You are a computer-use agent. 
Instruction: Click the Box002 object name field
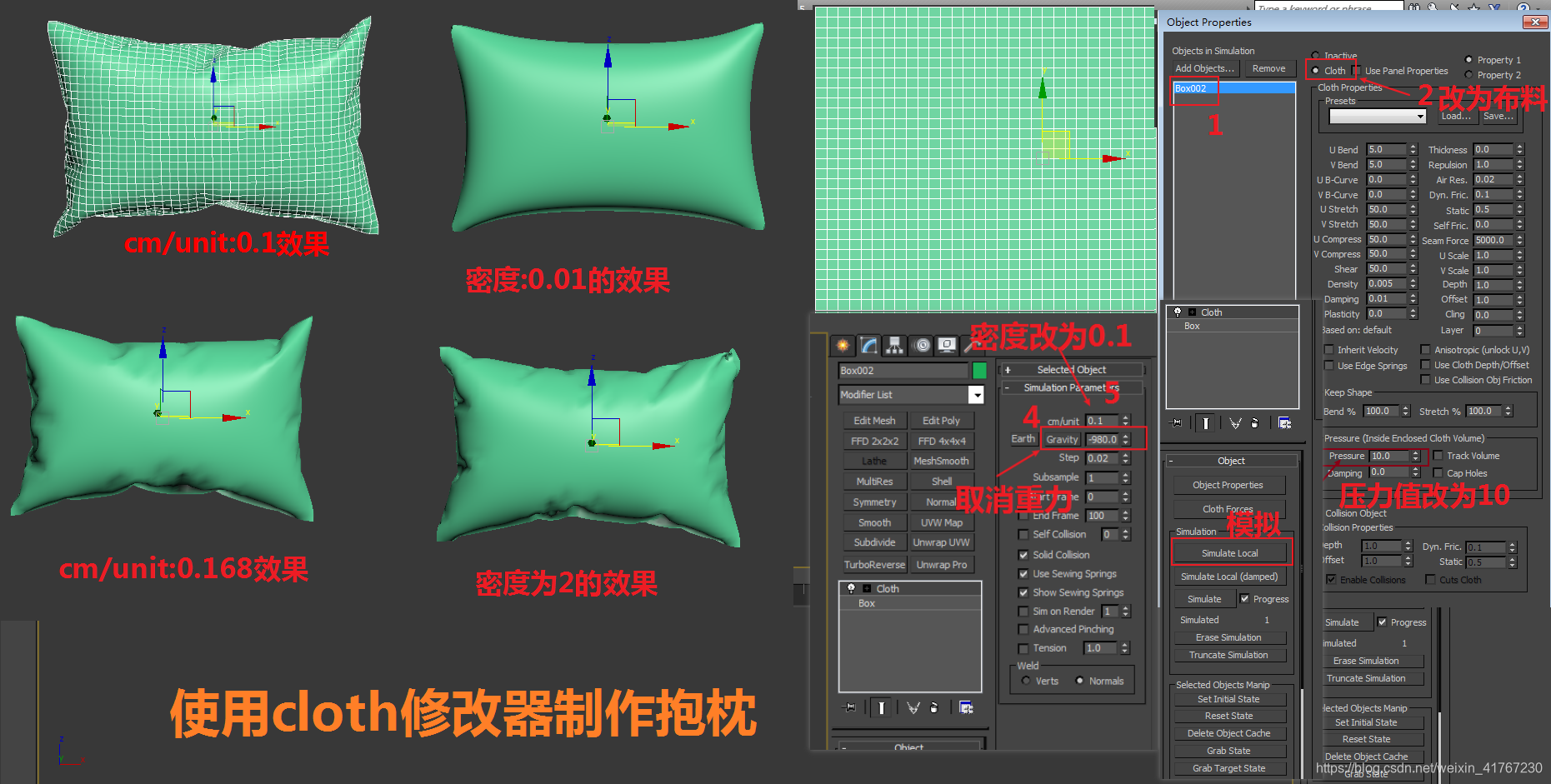tap(903, 371)
